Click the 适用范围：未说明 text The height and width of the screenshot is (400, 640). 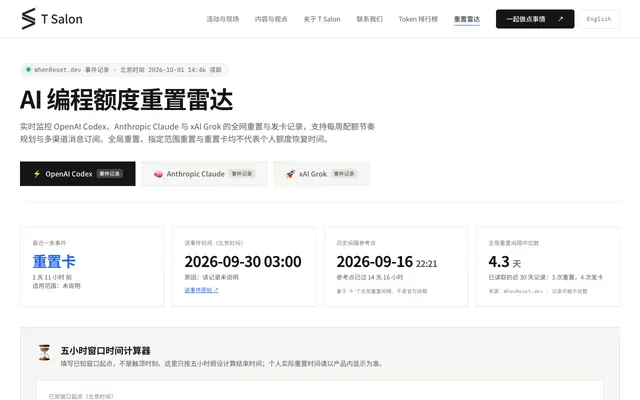tap(56, 286)
